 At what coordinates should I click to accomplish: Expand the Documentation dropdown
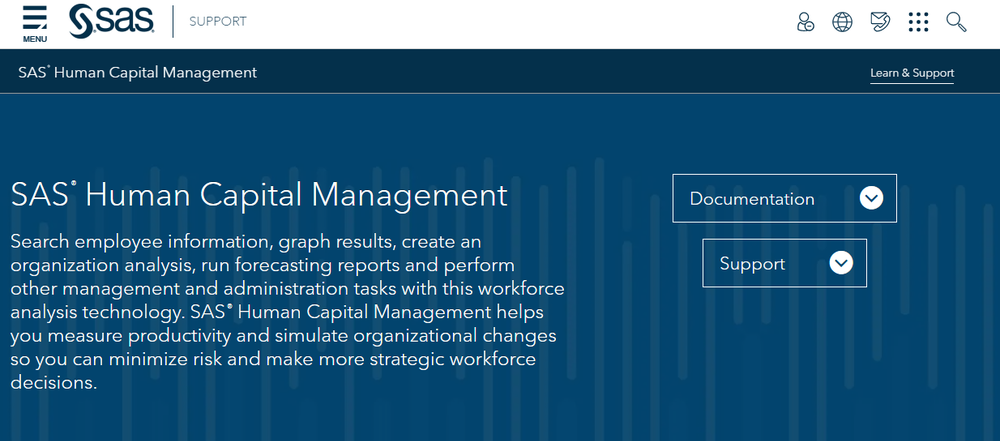pos(784,198)
